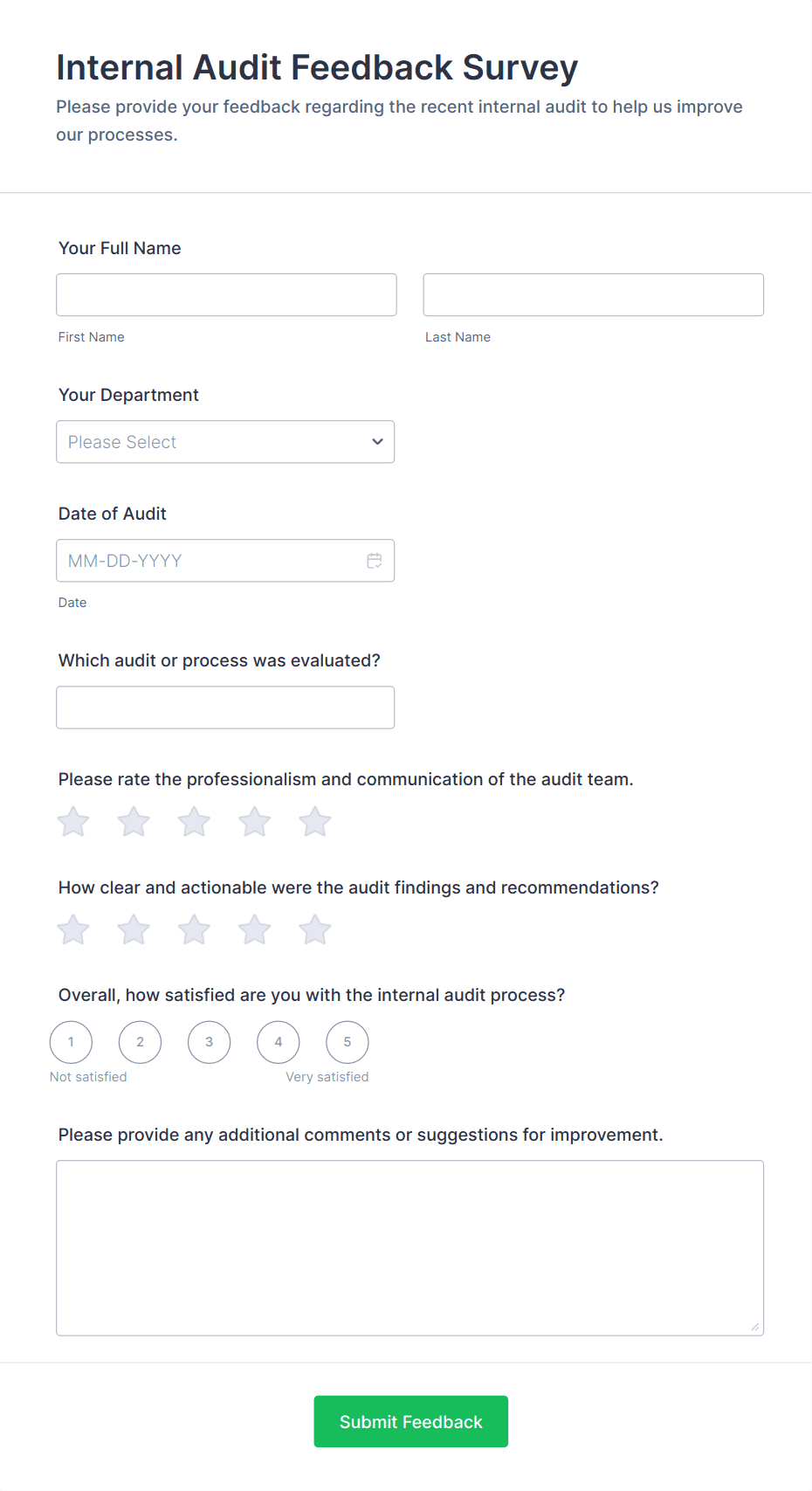
Task: Click the First Name label
Action: pos(91,336)
